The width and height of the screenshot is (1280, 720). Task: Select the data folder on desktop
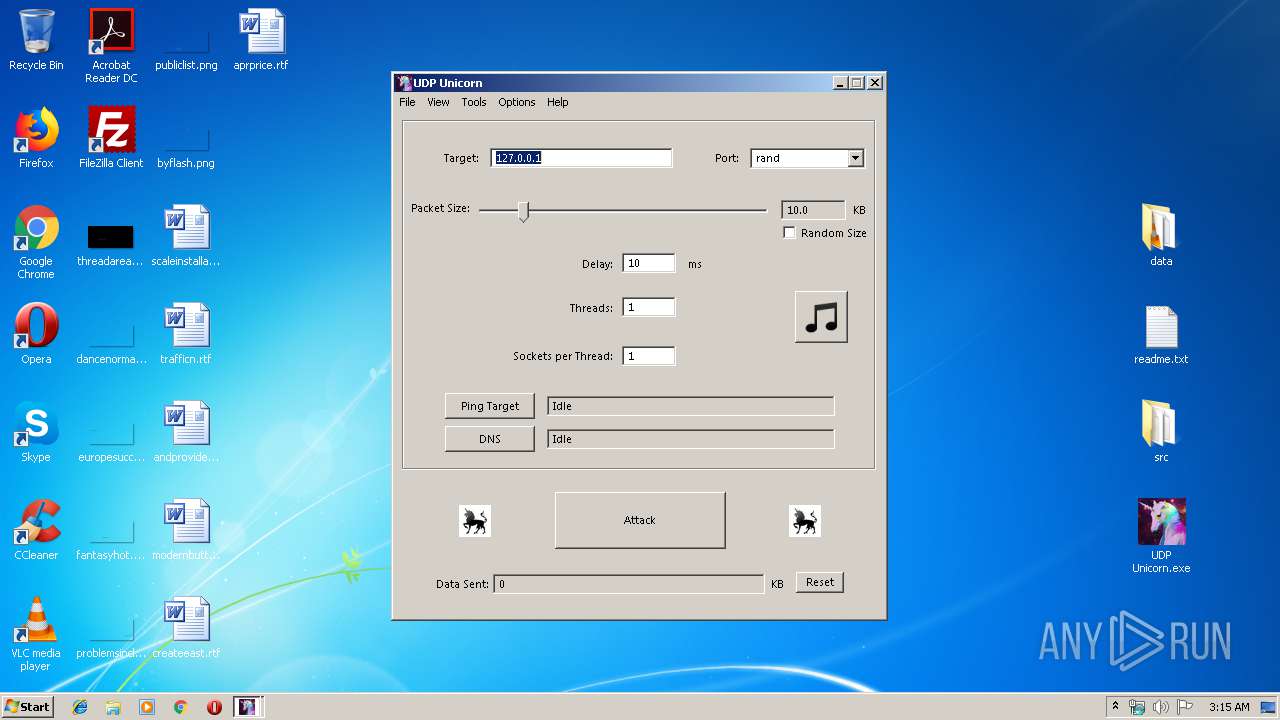tap(1161, 236)
